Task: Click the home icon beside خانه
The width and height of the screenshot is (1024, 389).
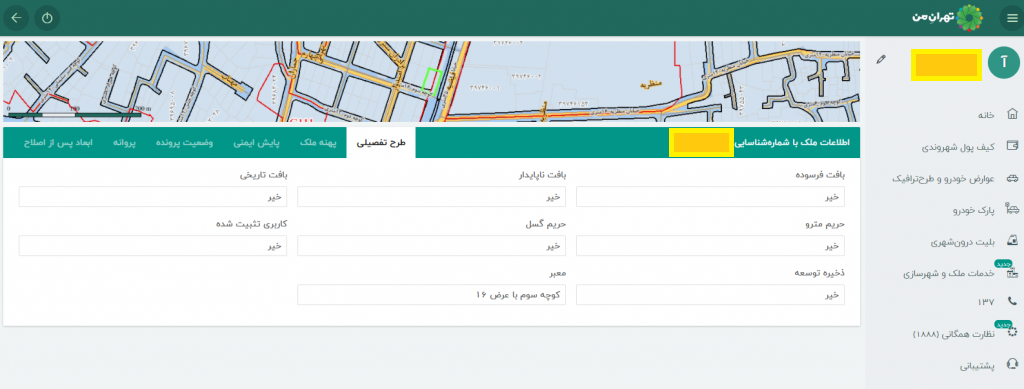Action: pos(1012,114)
